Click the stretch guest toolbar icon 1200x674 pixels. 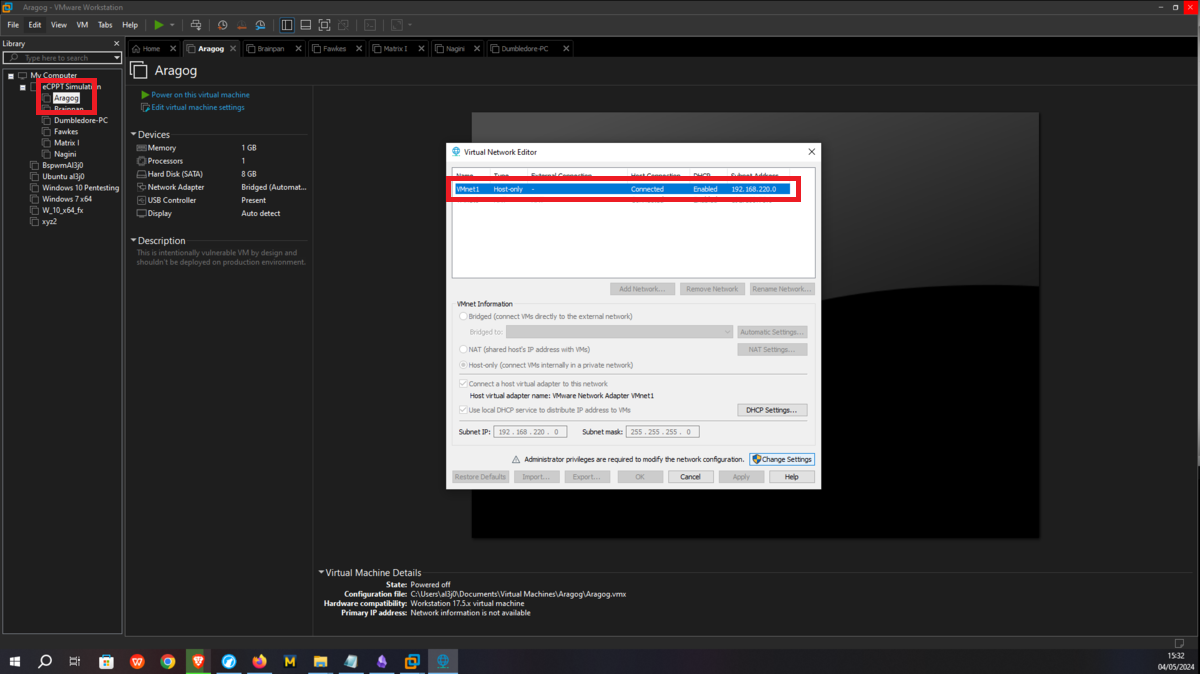(x=397, y=25)
